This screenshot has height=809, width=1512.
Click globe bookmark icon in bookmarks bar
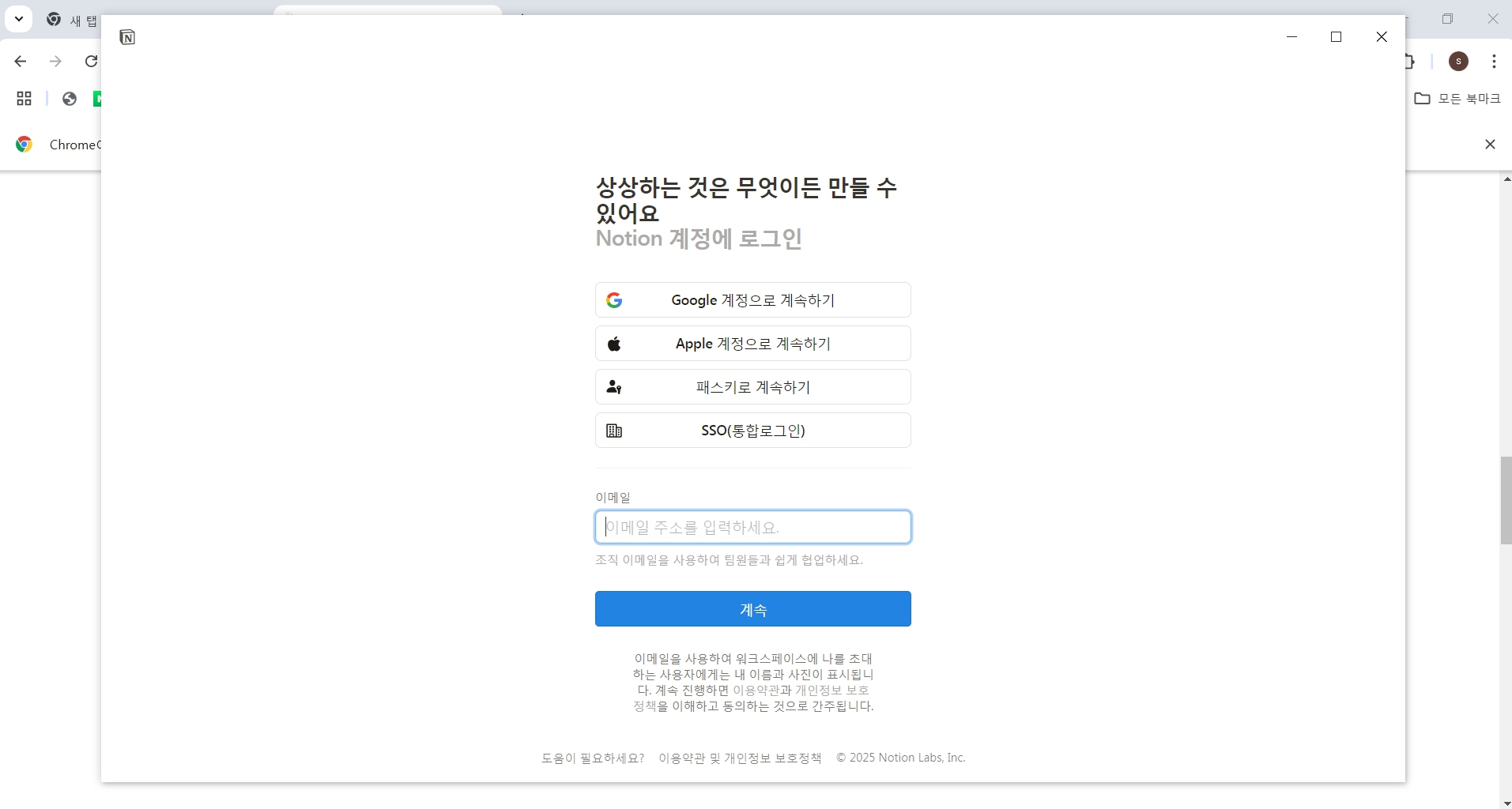click(x=70, y=99)
